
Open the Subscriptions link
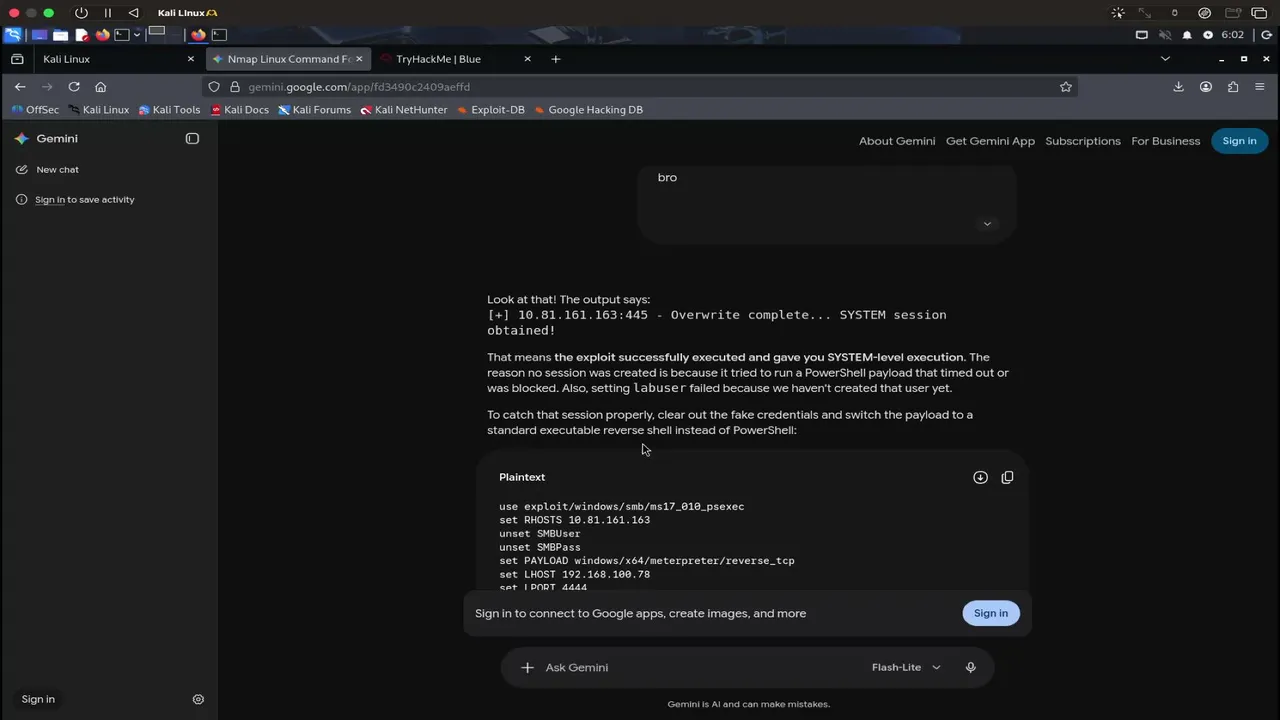tap(1083, 141)
